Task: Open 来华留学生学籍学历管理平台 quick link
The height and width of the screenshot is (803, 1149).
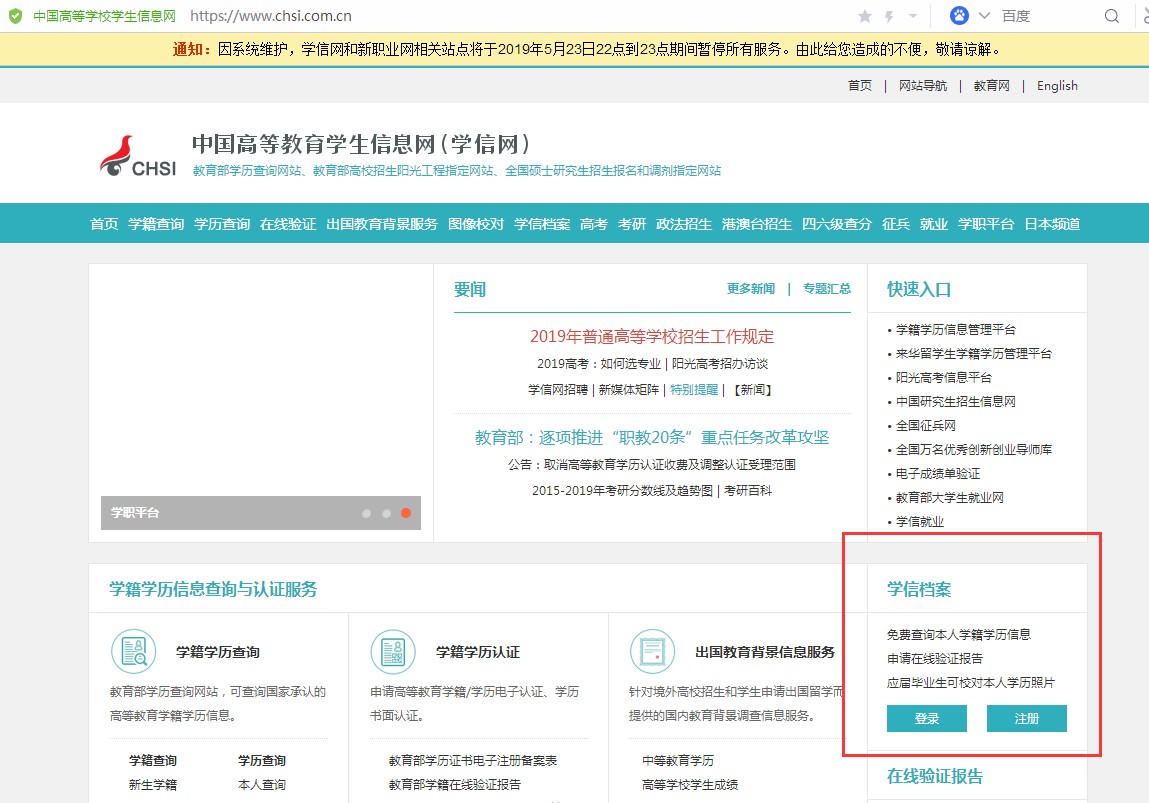Action: (974, 354)
